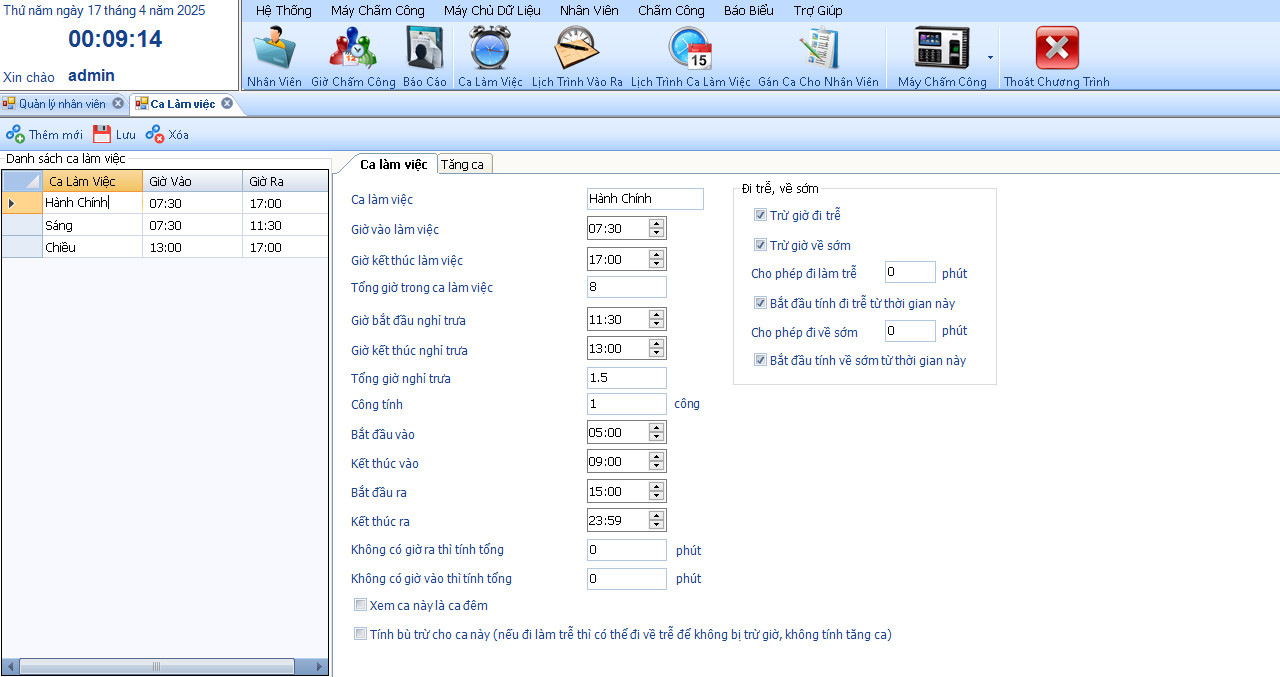
Task: Open the Báo Cáo report icon
Action: (x=425, y=50)
